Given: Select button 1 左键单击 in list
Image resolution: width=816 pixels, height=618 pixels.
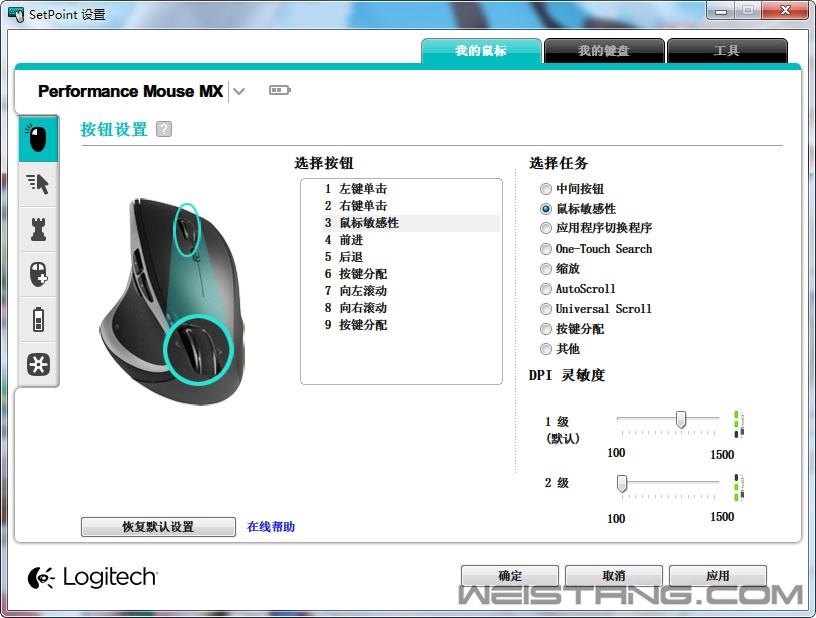Looking at the screenshot, I should point(411,189).
